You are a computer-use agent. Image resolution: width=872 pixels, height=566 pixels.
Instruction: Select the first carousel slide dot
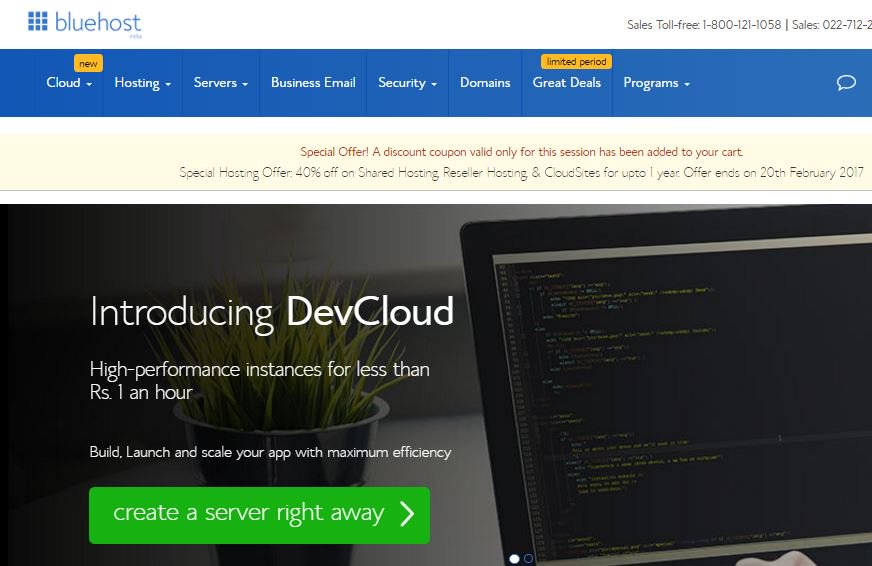514,558
